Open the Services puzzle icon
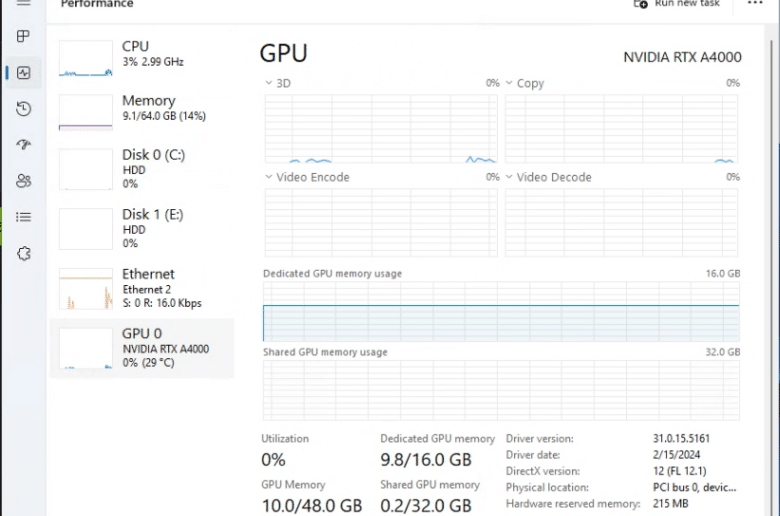This screenshot has width=780, height=516. click(23, 253)
